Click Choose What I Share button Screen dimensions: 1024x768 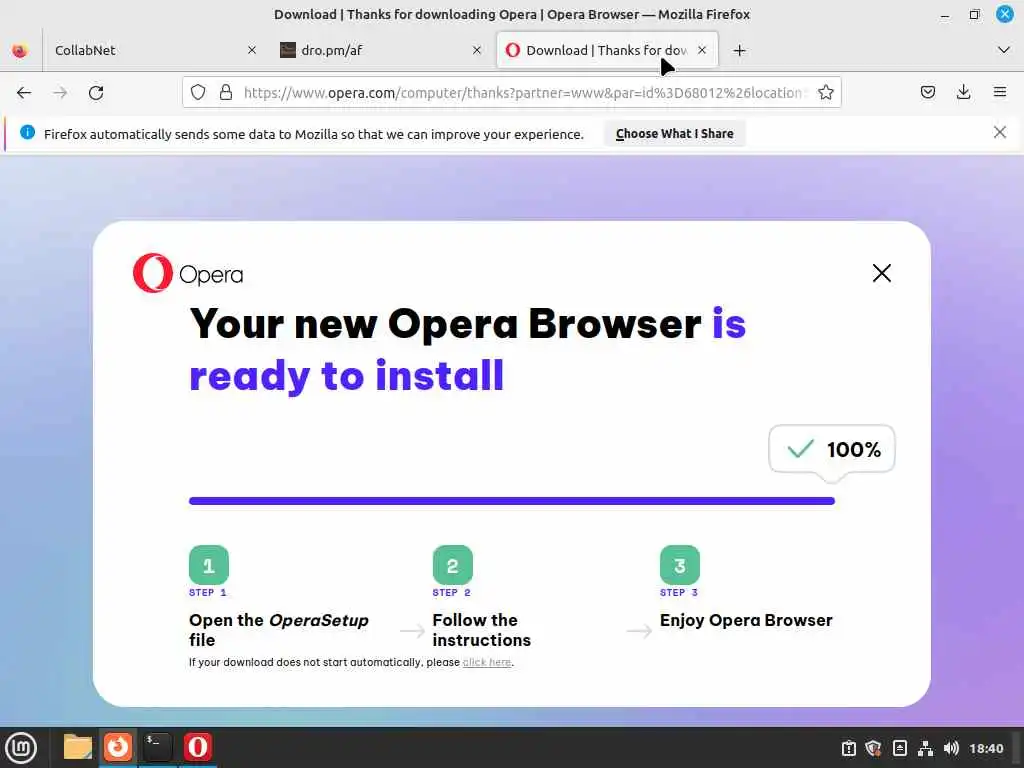675,134
